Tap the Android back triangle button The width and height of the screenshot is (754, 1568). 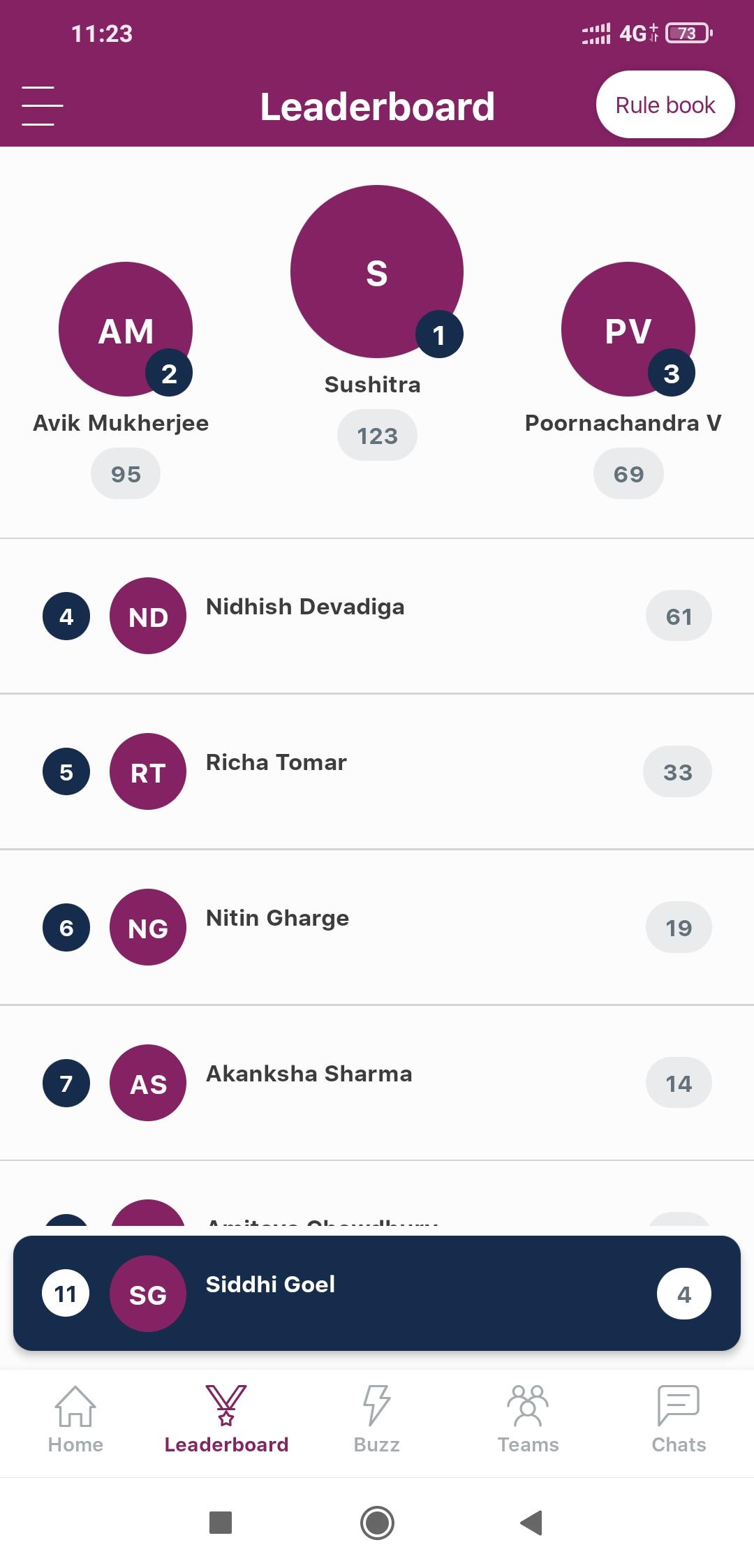[x=532, y=1523]
